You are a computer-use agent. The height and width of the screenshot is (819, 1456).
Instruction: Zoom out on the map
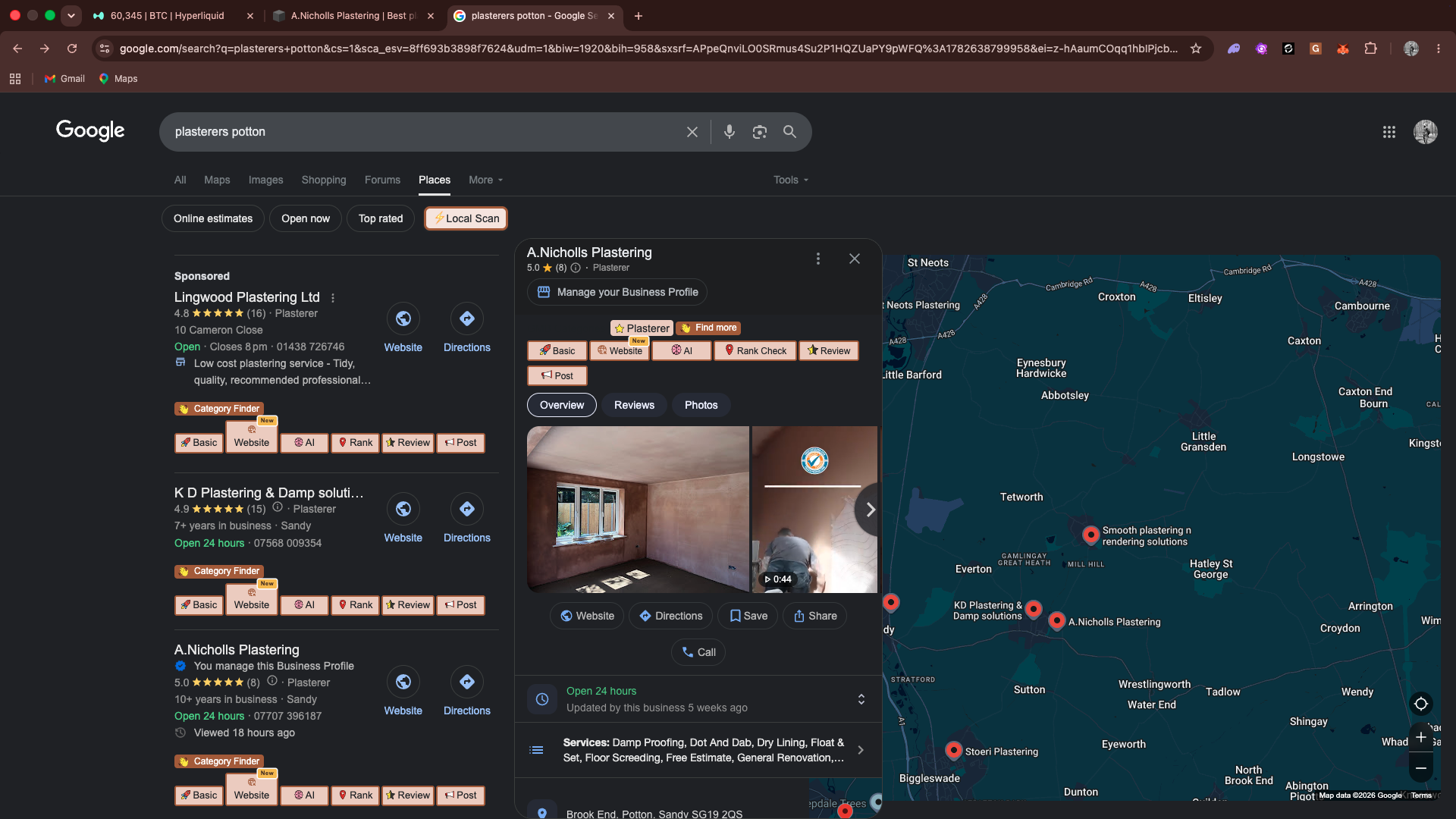click(1421, 768)
